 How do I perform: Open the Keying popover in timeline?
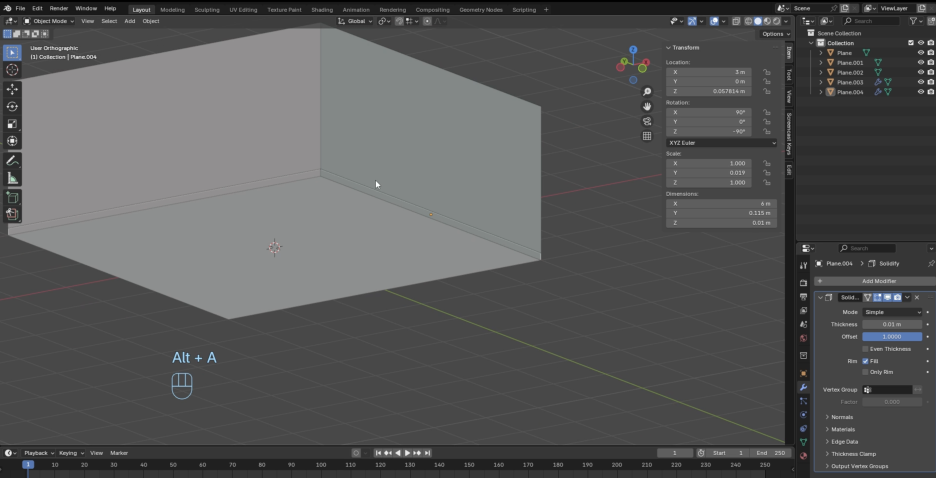pyautogui.click(x=71, y=453)
